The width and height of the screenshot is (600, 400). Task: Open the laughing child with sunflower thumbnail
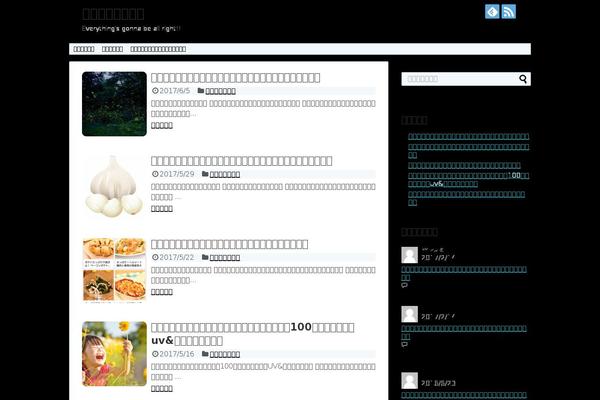pos(114,354)
